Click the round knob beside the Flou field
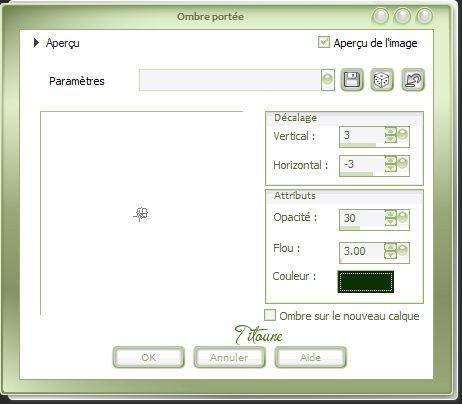Screen dimensions: 462x404 [403, 250]
